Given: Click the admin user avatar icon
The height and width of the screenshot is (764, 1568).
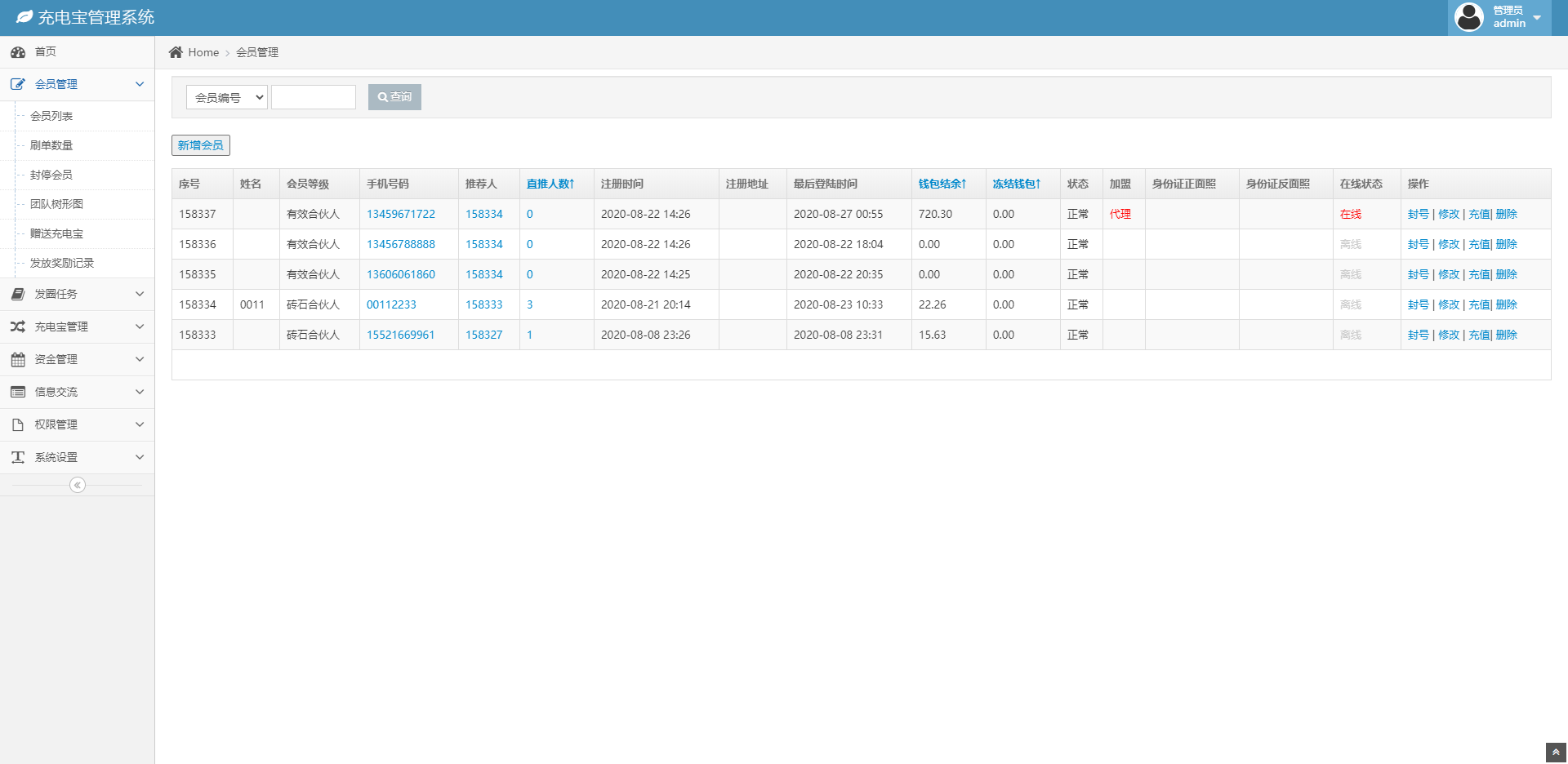Looking at the screenshot, I should [x=1469, y=17].
